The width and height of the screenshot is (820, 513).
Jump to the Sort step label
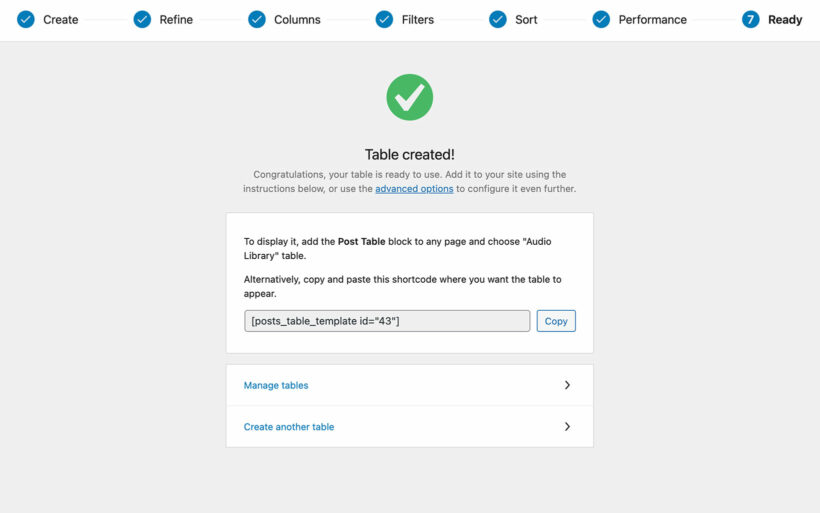click(526, 20)
